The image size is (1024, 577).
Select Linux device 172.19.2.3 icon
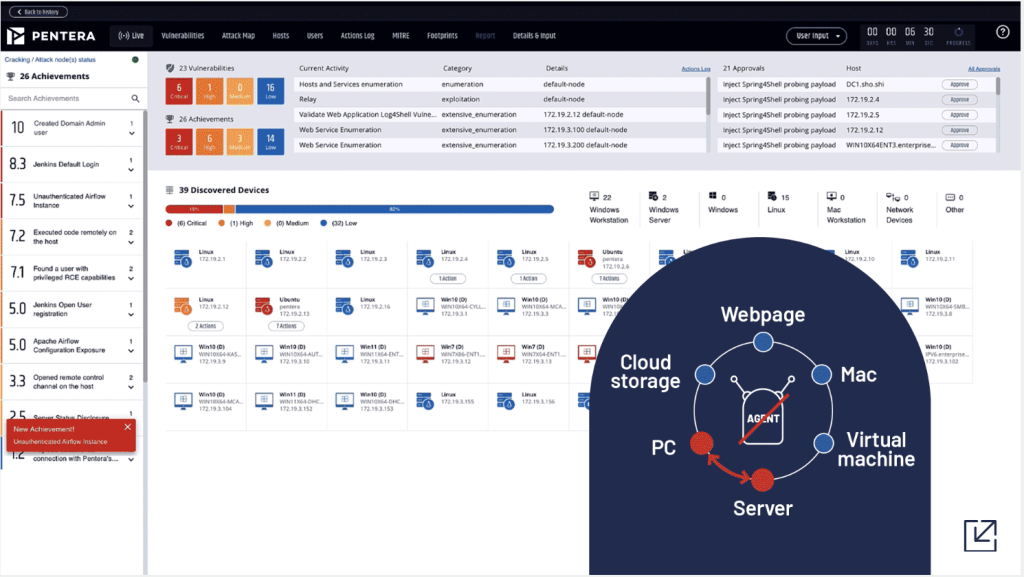coord(344,258)
